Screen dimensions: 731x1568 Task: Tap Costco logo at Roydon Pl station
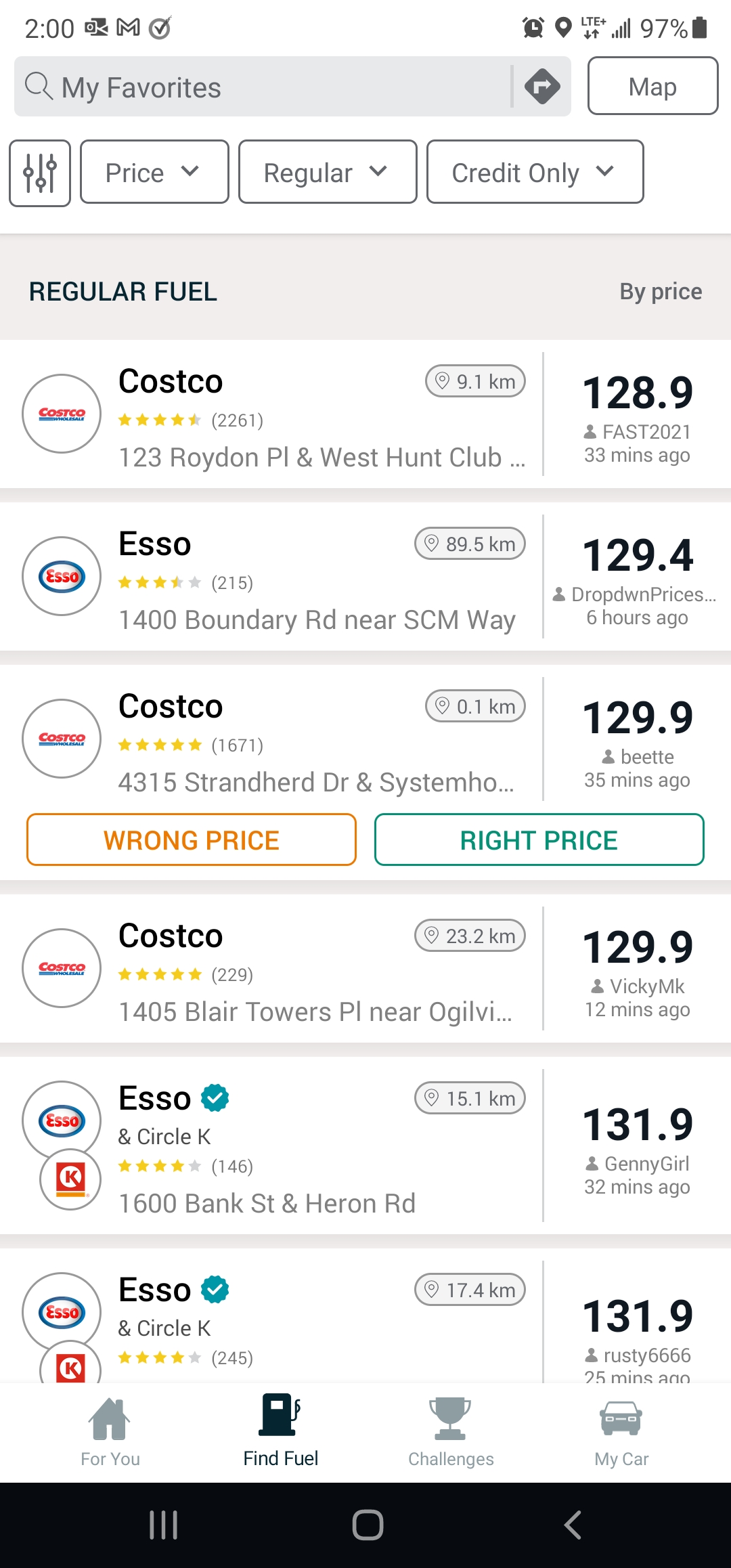[x=62, y=414]
